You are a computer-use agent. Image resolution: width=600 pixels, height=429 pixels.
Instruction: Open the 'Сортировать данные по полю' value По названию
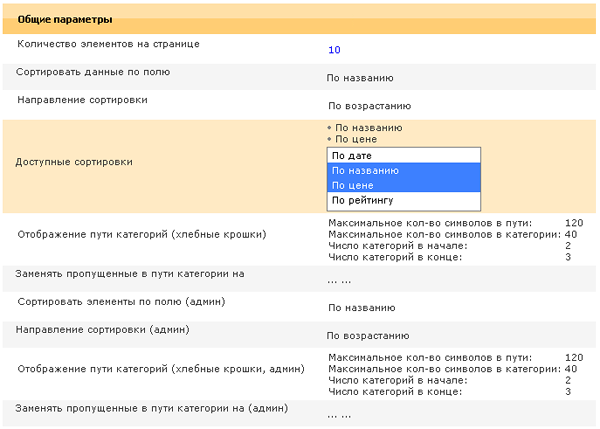[360, 78]
